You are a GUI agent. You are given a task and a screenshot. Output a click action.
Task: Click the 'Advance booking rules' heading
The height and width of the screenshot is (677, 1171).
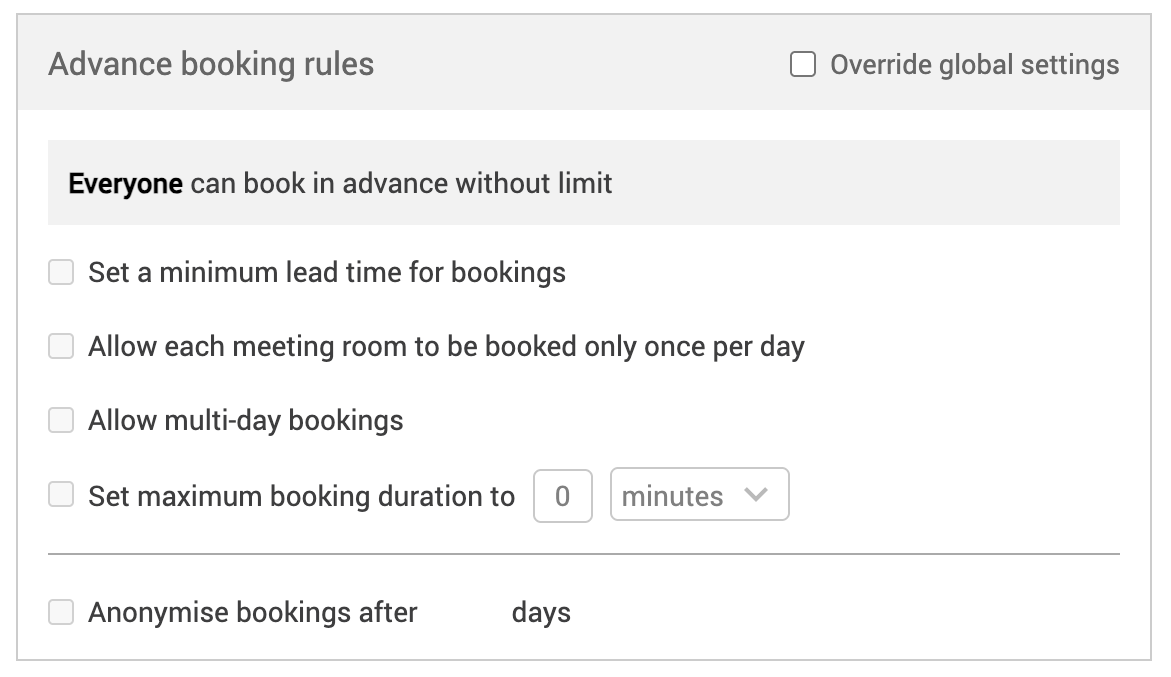211,65
